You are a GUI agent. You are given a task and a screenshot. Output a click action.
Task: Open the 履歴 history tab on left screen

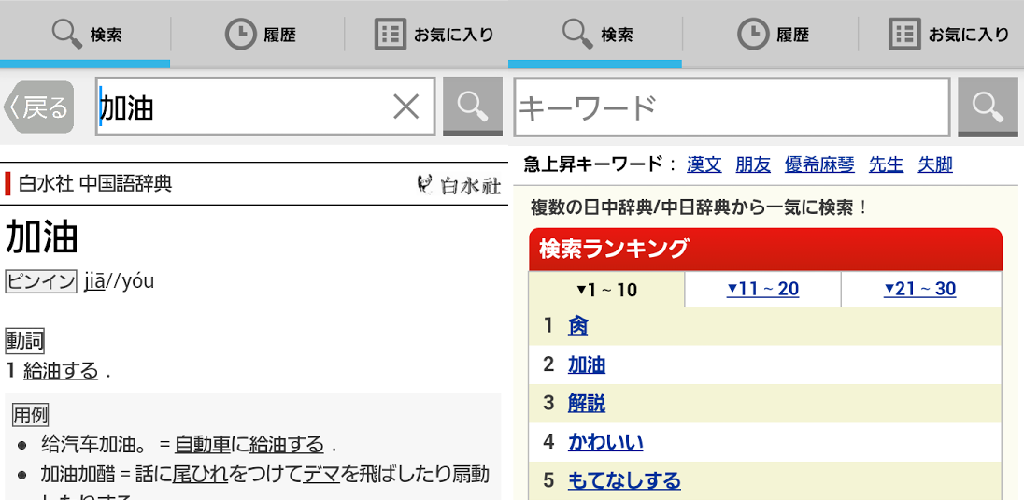[x=258, y=34]
